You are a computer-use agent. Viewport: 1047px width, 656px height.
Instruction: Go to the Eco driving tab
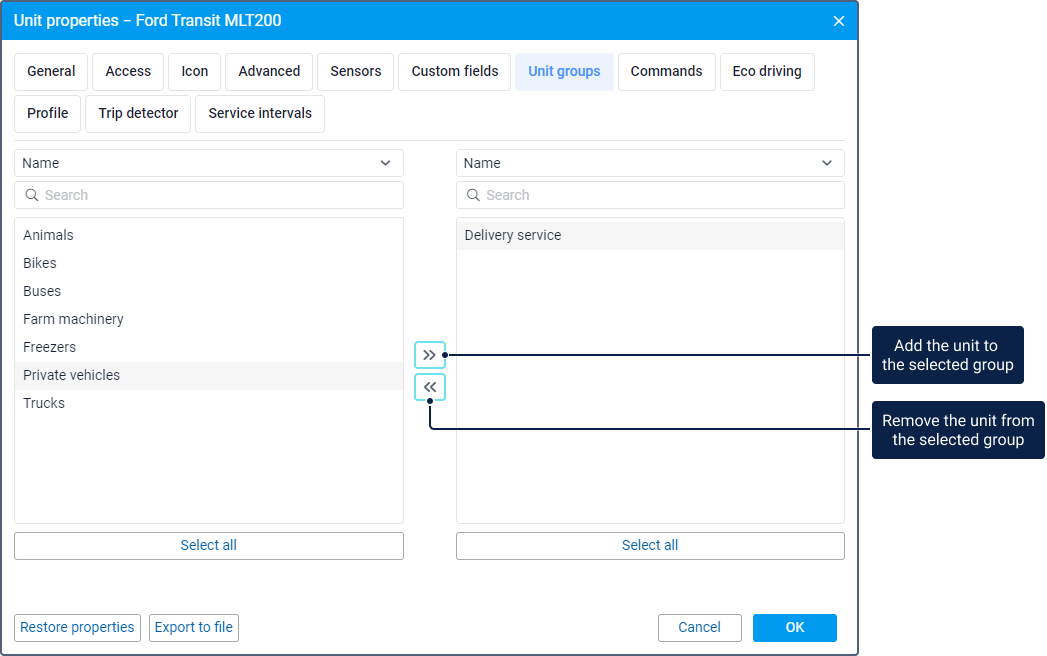[766, 72]
